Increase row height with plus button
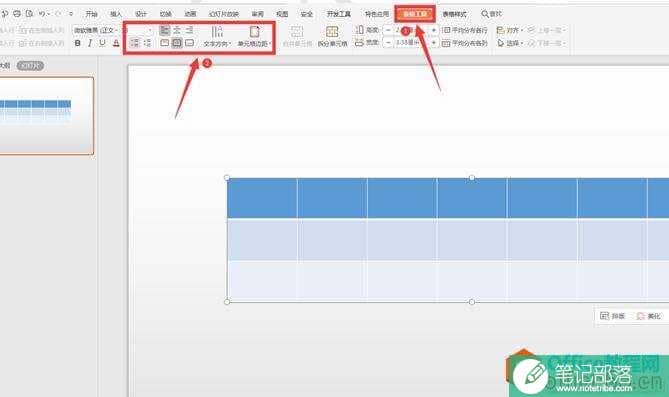The width and height of the screenshot is (669, 397). [x=433, y=30]
